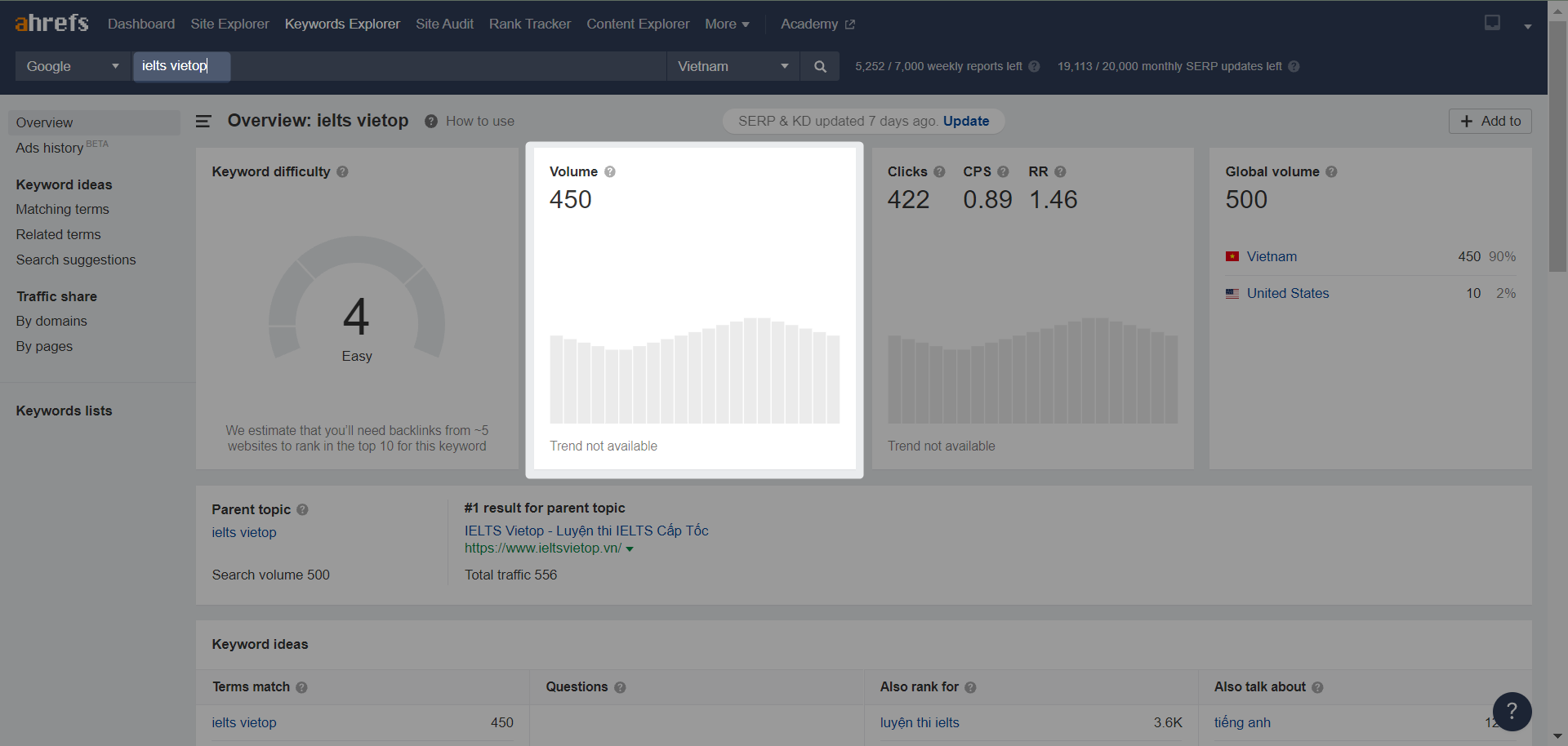The image size is (1568, 746).
Task: Click weekly reports left info icon
Action: point(1034,66)
